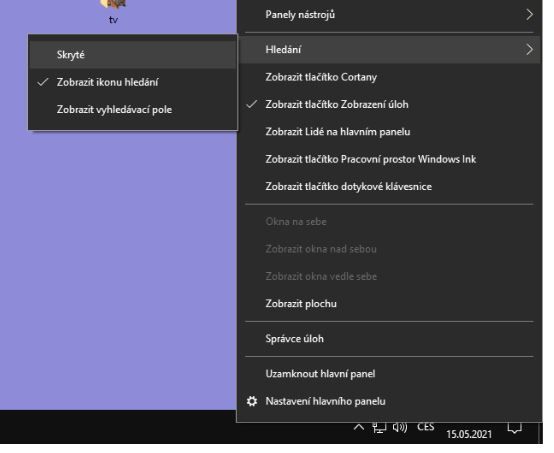Switch the CES keyboard language indicator
Image resolution: width=554 pixels, height=453 pixels.
[x=425, y=427]
